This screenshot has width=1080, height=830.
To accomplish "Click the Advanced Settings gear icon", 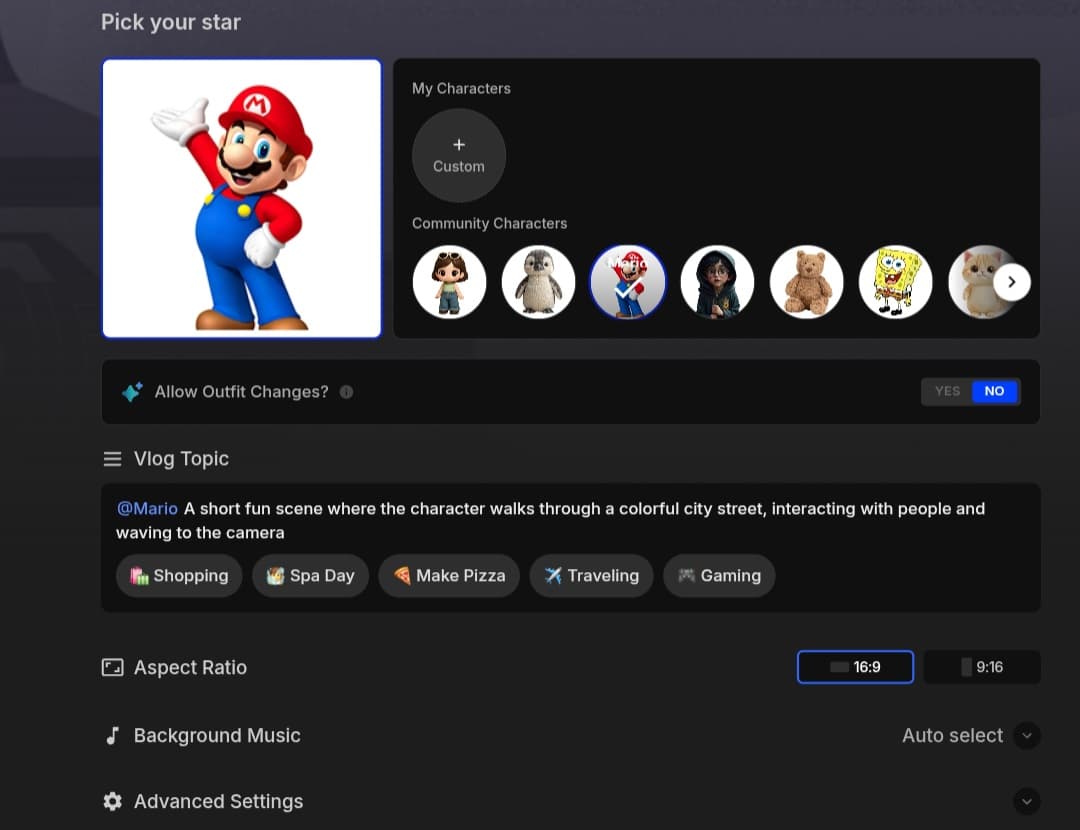I will click(x=113, y=801).
